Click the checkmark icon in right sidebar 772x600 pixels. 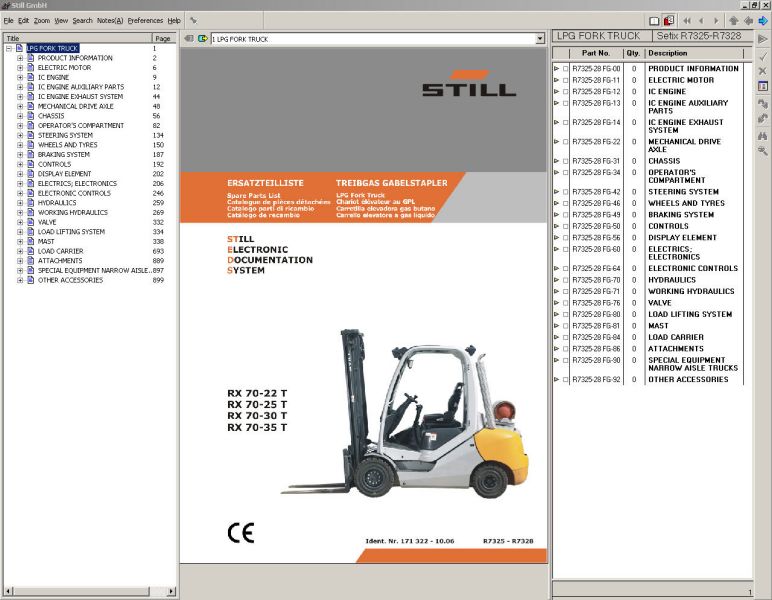tap(764, 55)
